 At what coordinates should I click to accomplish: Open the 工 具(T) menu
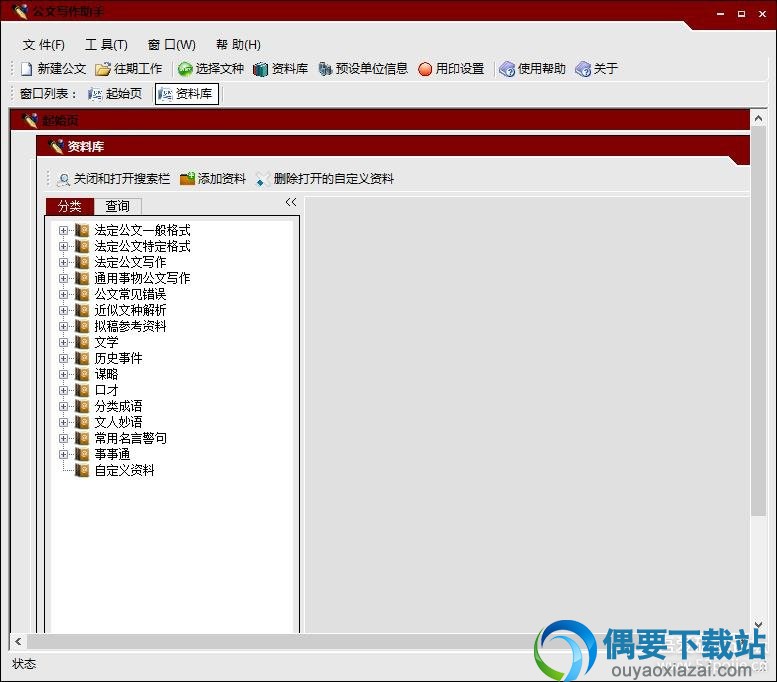point(106,45)
